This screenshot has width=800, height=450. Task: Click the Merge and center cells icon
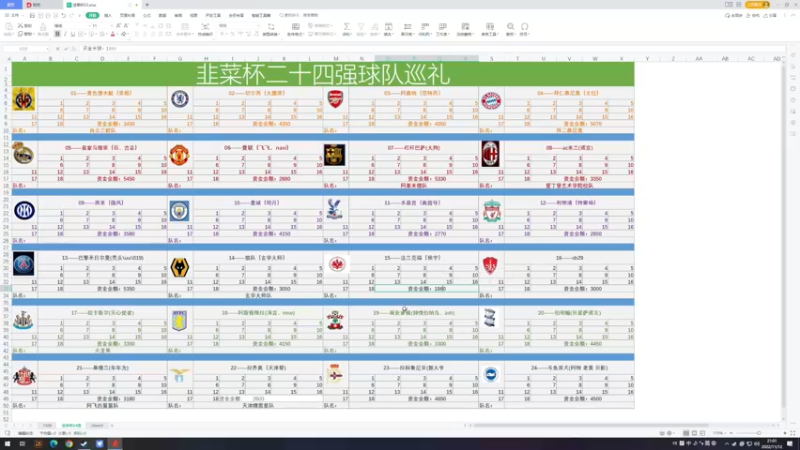click(185, 27)
